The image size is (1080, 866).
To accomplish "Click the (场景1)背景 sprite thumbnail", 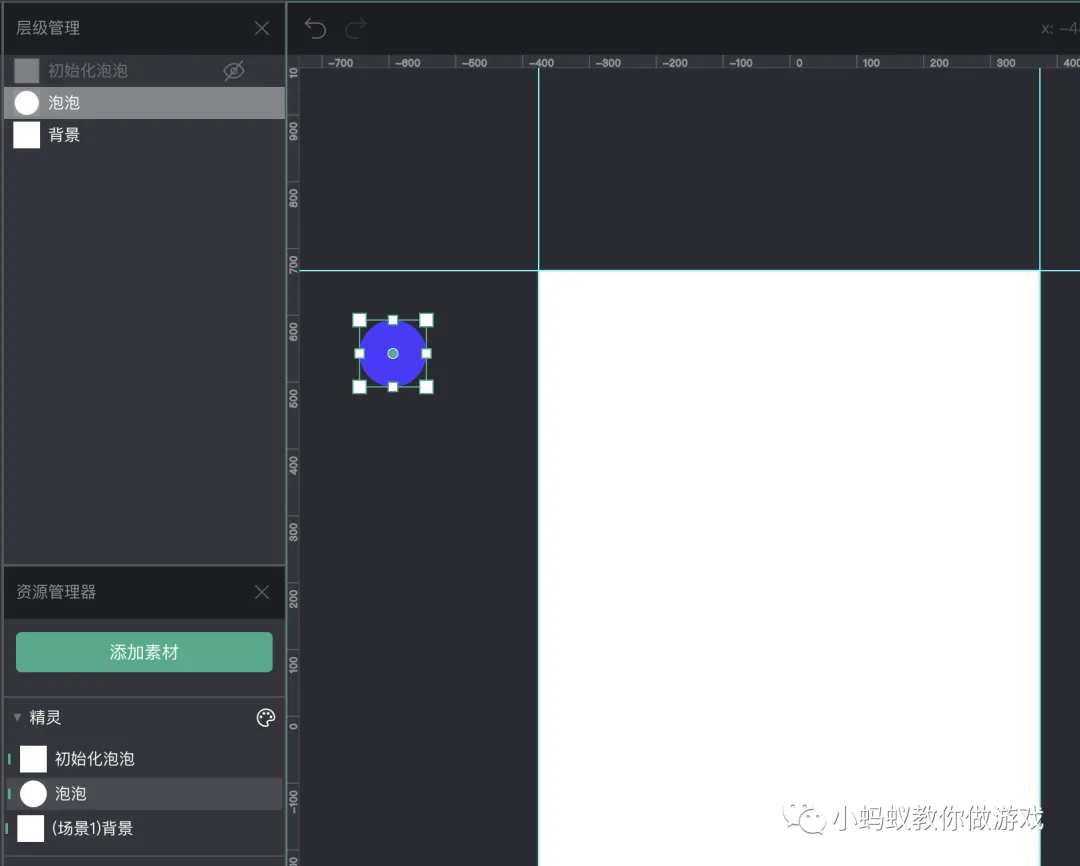I will tap(30, 828).
